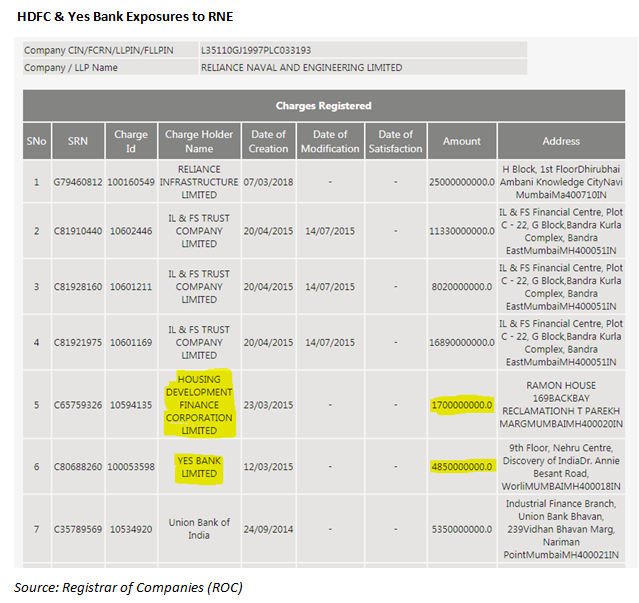
Task: Click the Charges Registered title bar
Action: coord(323,105)
